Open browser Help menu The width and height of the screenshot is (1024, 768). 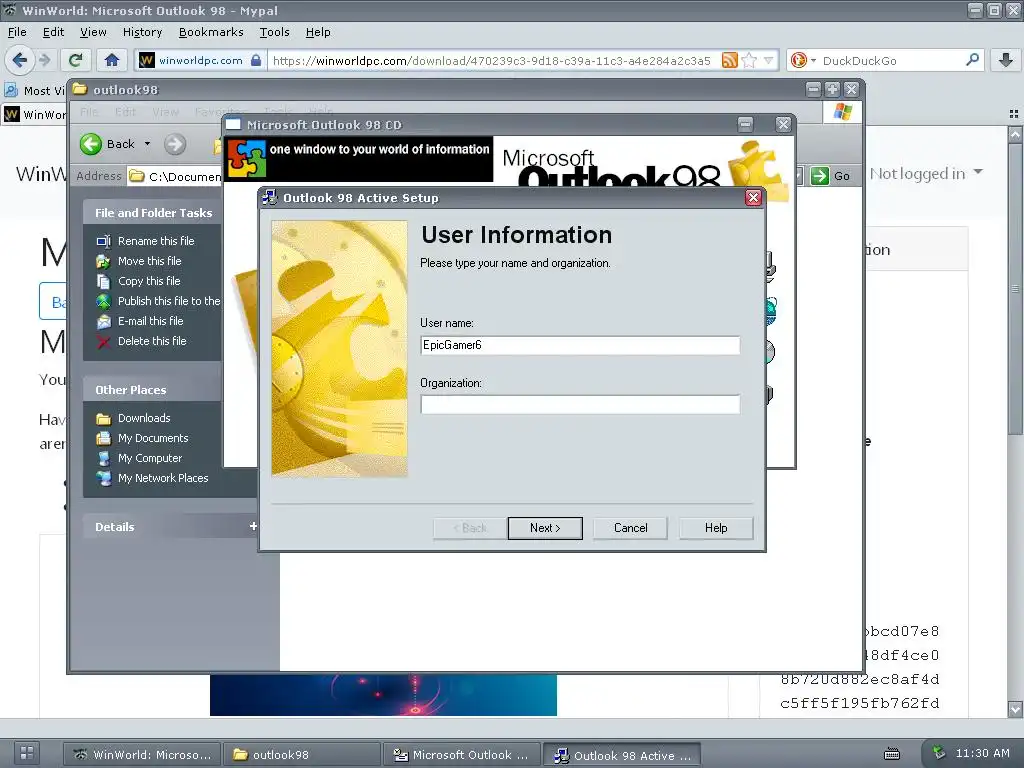318,32
